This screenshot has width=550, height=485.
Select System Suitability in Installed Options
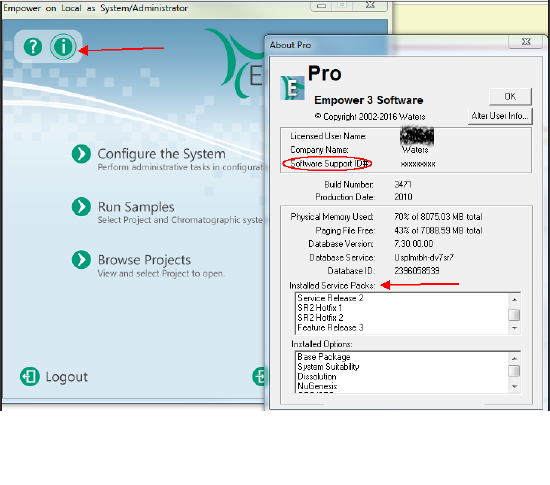328,367
